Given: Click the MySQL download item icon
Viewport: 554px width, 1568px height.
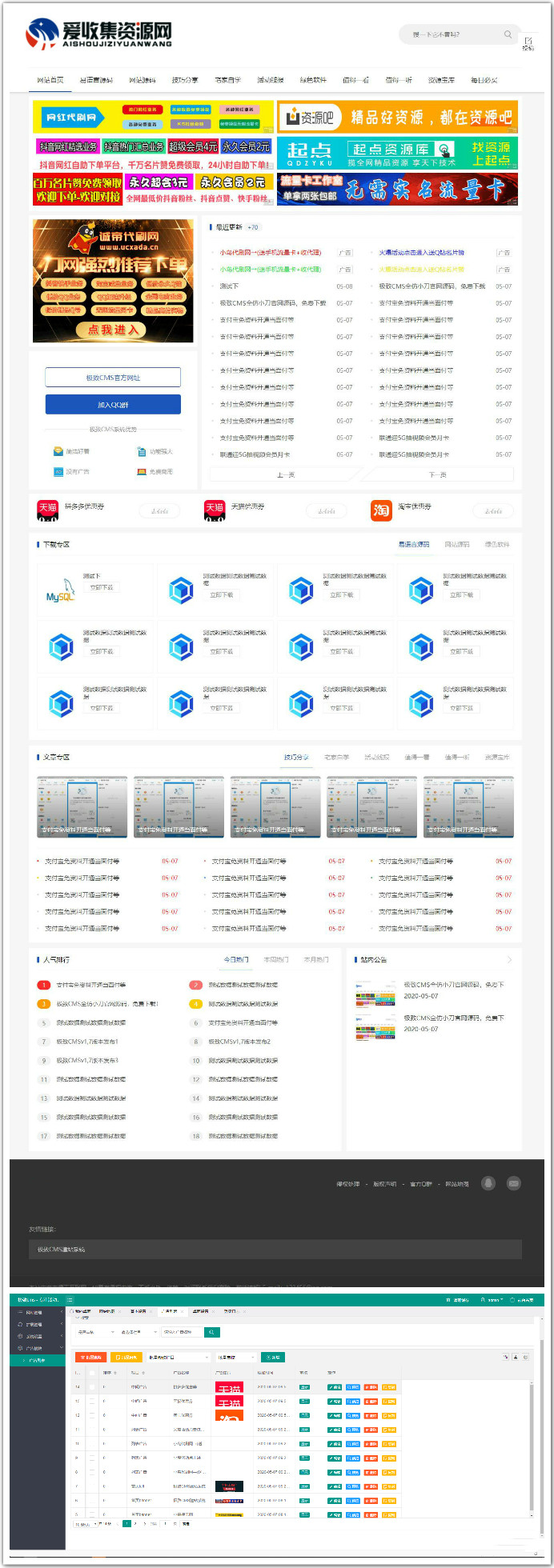Looking at the screenshot, I should click(60, 591).
